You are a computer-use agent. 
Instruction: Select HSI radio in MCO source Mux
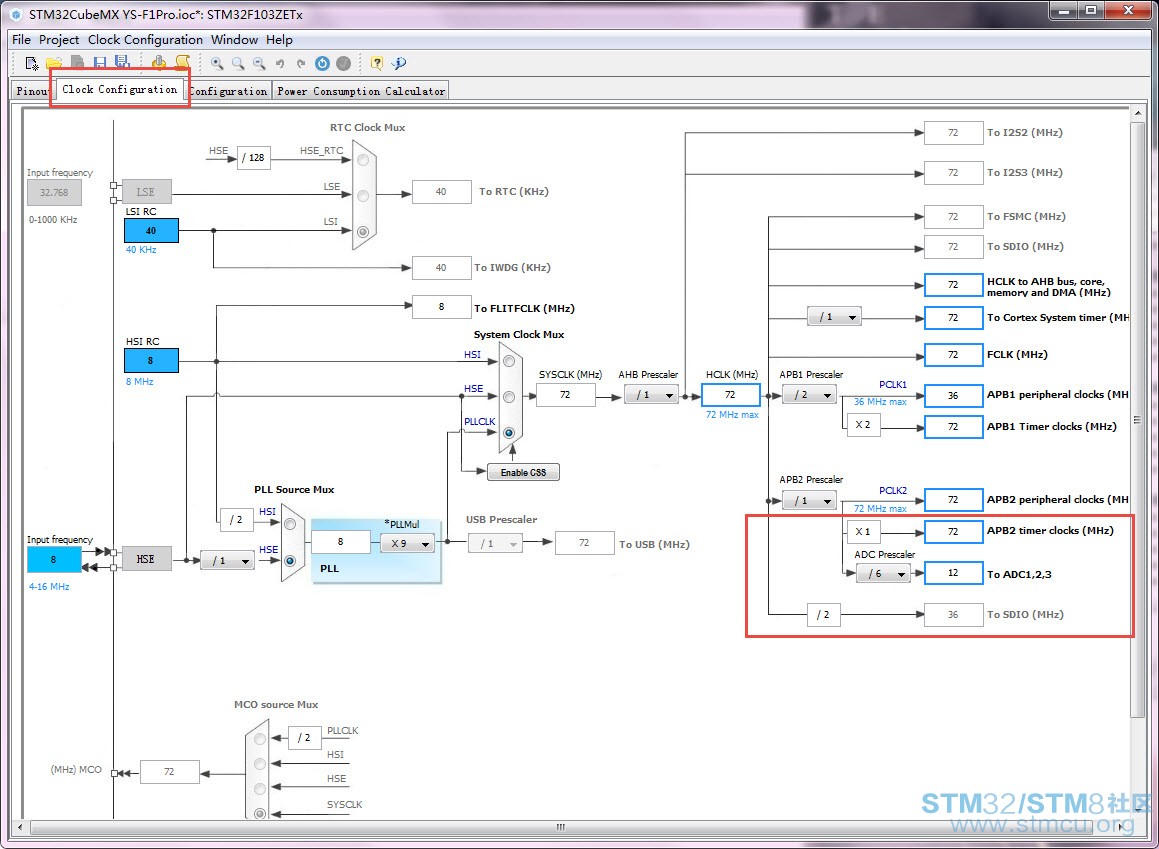(259, 764)
